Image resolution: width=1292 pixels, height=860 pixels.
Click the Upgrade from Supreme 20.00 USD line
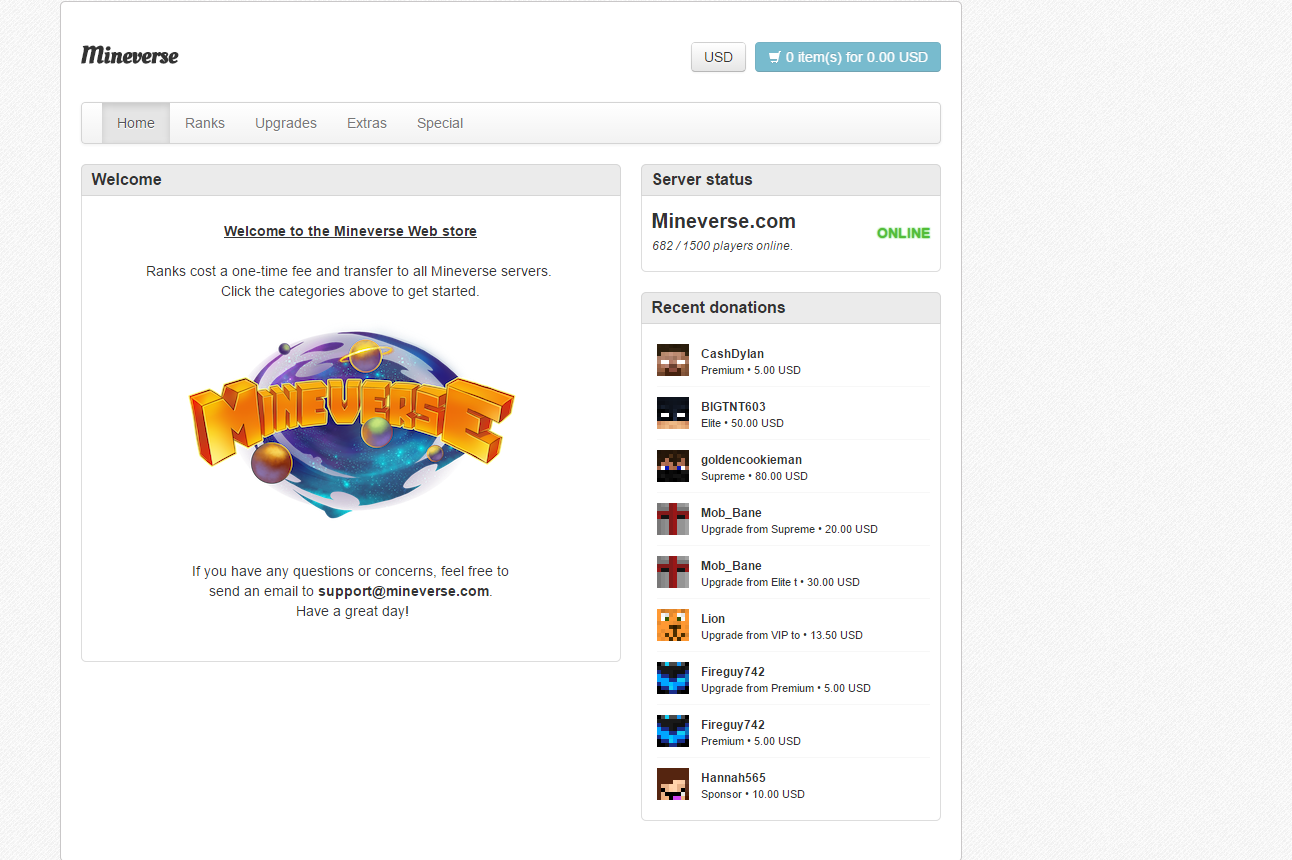[x=789, y=529]
